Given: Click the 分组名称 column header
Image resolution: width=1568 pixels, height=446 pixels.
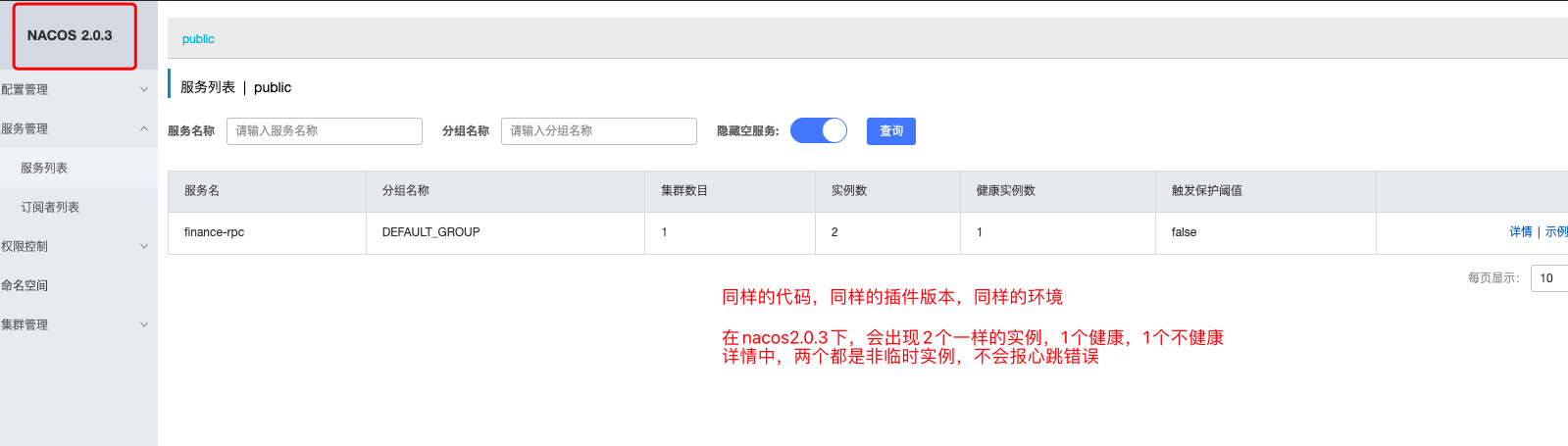Looking at the screenshot, I should (x=505, y=191).
